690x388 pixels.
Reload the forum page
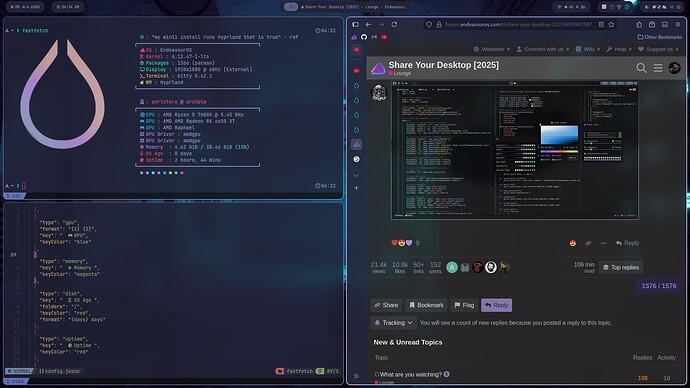click(394, 25)
